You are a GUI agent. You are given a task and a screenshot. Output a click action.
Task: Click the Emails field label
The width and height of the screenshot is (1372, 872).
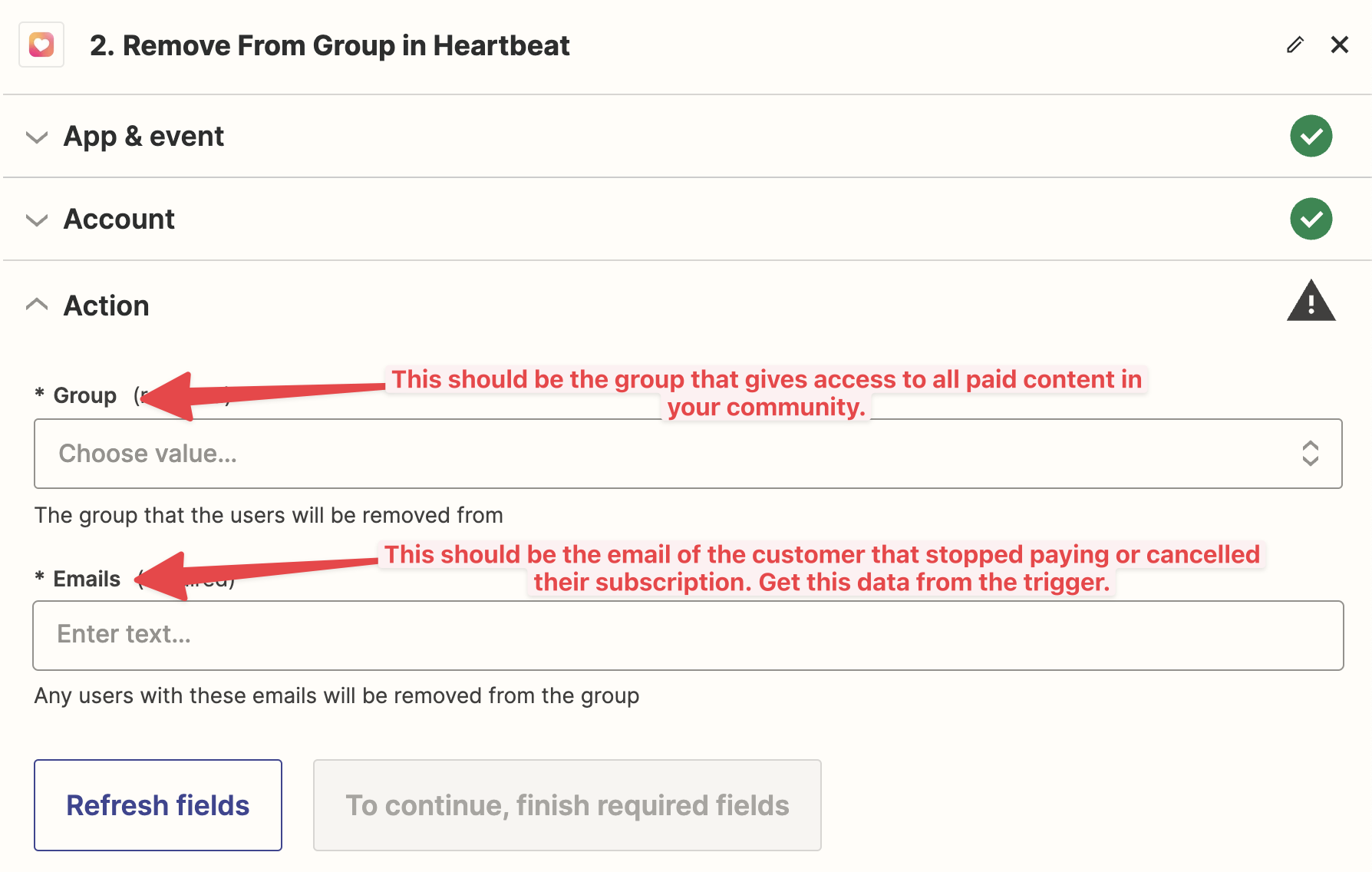pyautogui.click(x=87, y=579)
